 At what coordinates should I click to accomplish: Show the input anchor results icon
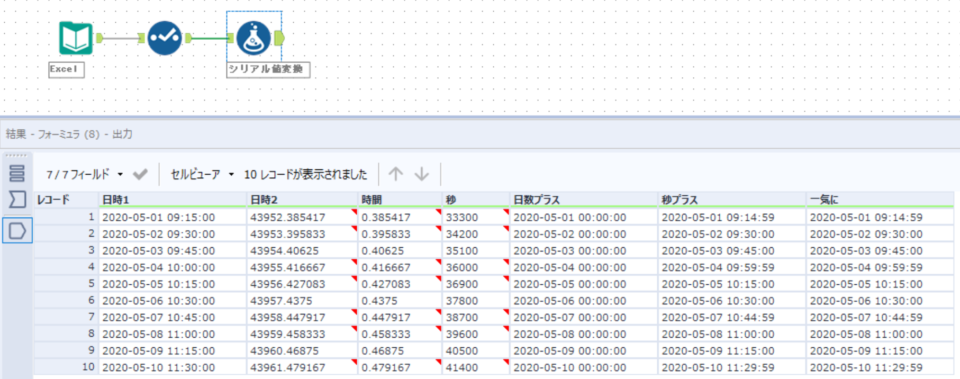pyautogui.click(x=17, y=199)
